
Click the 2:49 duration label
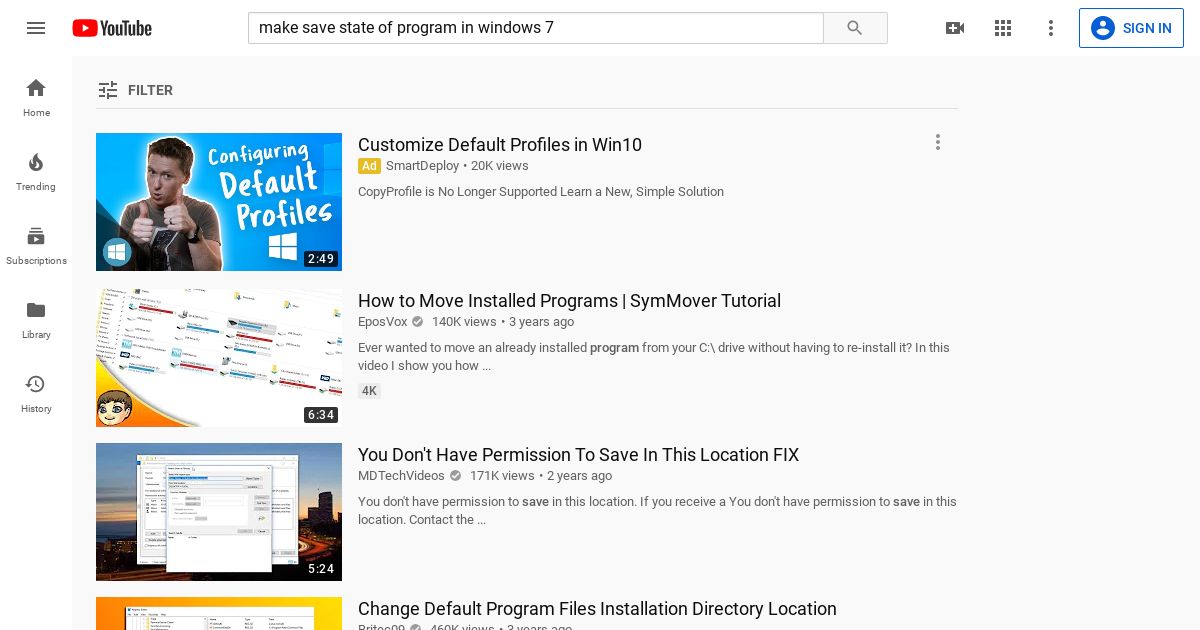(321, 259)
